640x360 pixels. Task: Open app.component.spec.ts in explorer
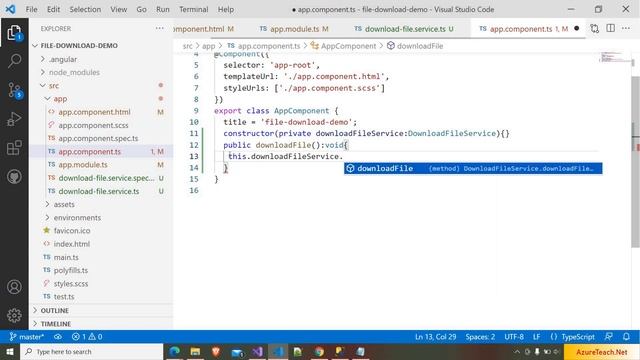click(x=98, y=138)
